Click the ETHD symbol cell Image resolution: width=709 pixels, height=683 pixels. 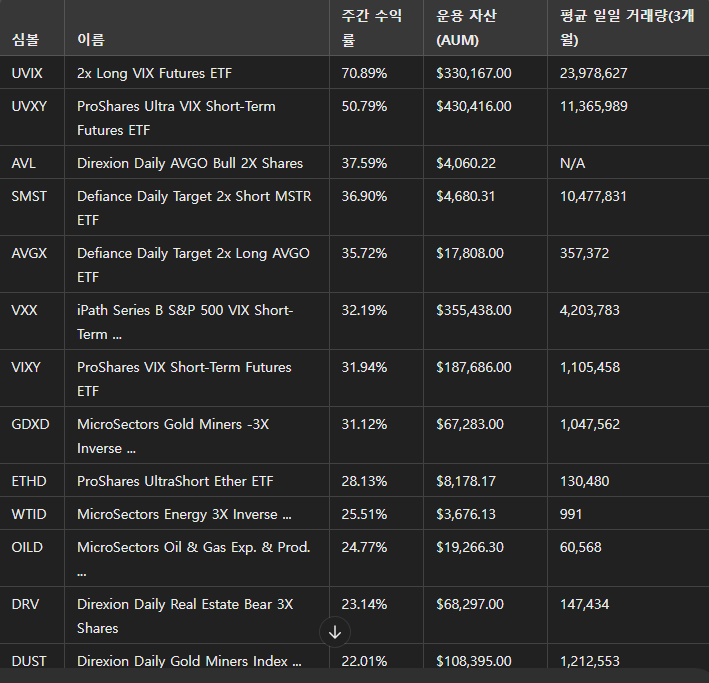point(29,481)
